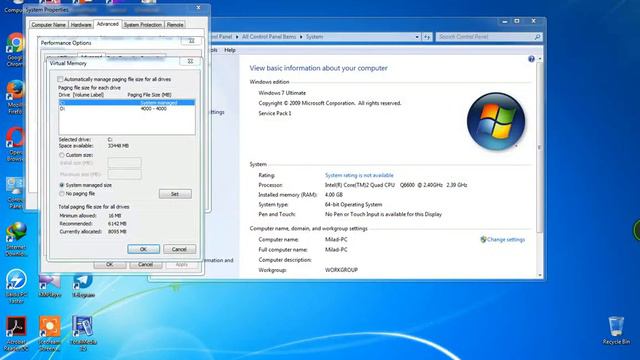Click the Initial size input field
Viewport: 640px width, 360px height.
tap(124, 163)
